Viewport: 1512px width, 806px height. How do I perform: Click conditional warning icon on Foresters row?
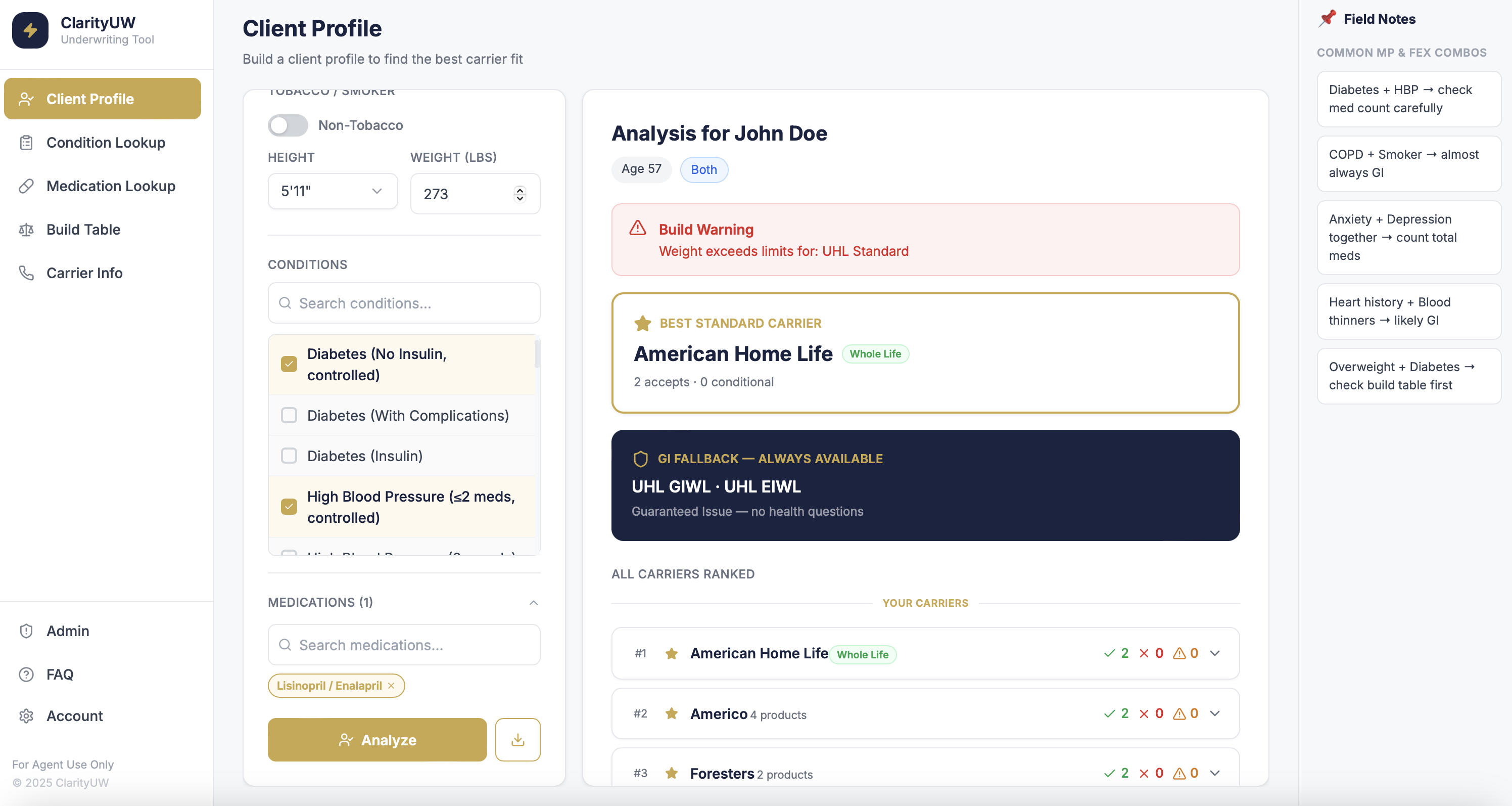(1179, 774)
